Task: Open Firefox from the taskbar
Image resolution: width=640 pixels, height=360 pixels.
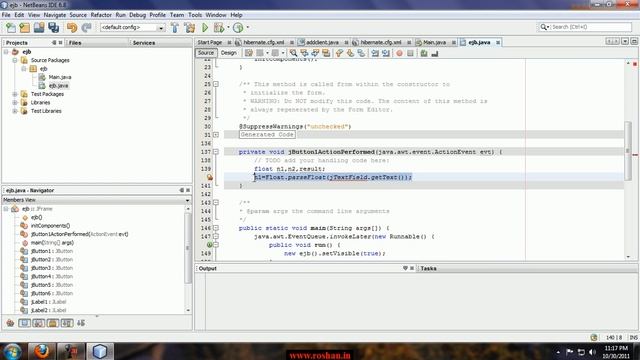Action: tap(41, 351)
